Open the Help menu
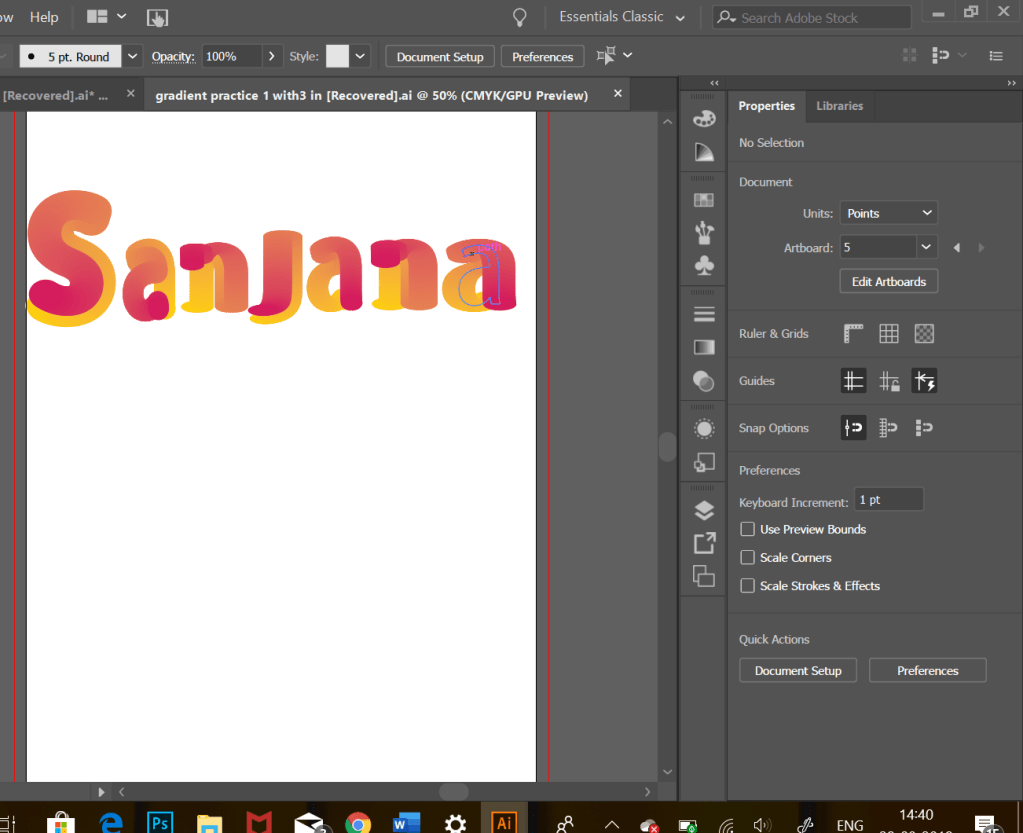1023x833 pixels. pyautogui.click(x=44, y=17)
